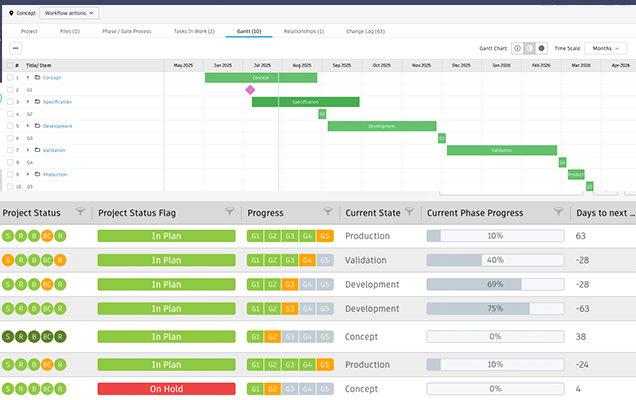Screen dimensions: 636x400
Task: Check the select-all checkbox in Gantt header
Action: pos(8,65)
